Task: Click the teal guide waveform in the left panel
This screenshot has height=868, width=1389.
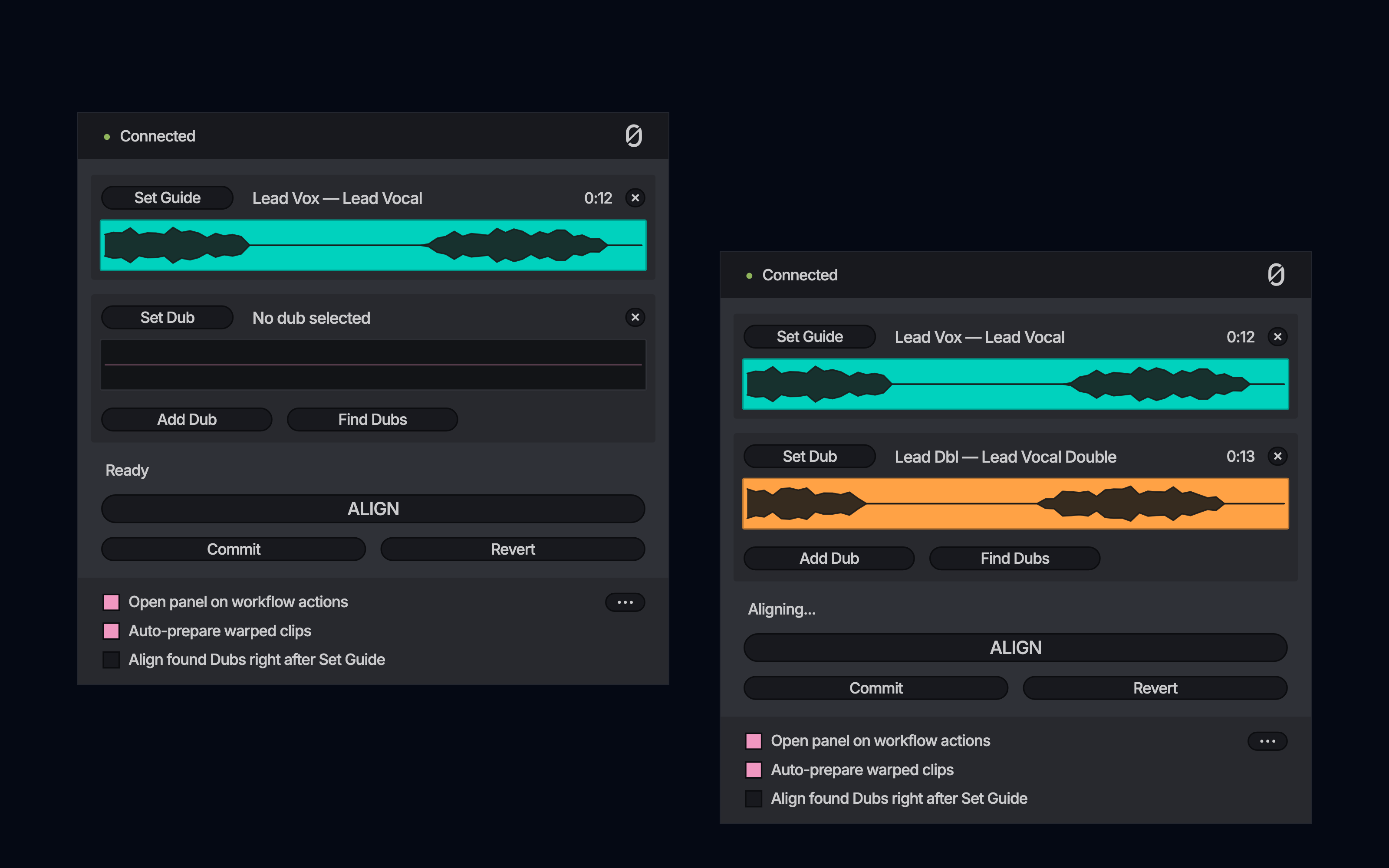Action: pos(373,245)
